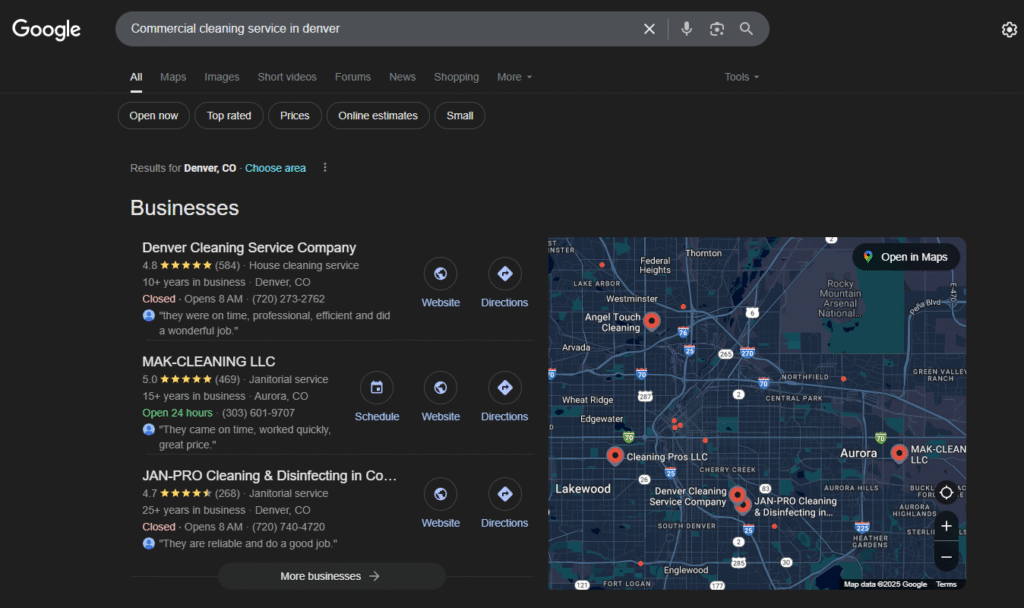The image size is (1024, 608).
Task: Click reviewer avatar beside "They are reliable" review
Action: [x=149, y=543]
